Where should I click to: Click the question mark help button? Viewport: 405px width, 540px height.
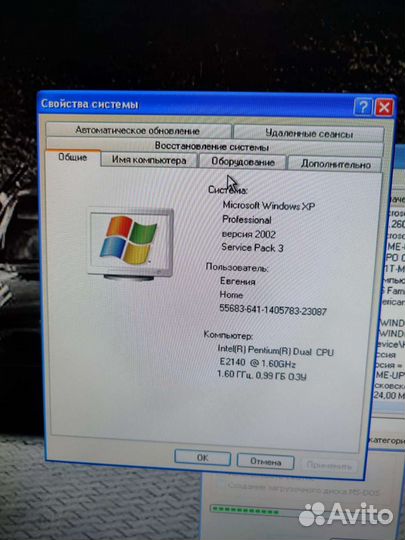click(x=363, y=107)
